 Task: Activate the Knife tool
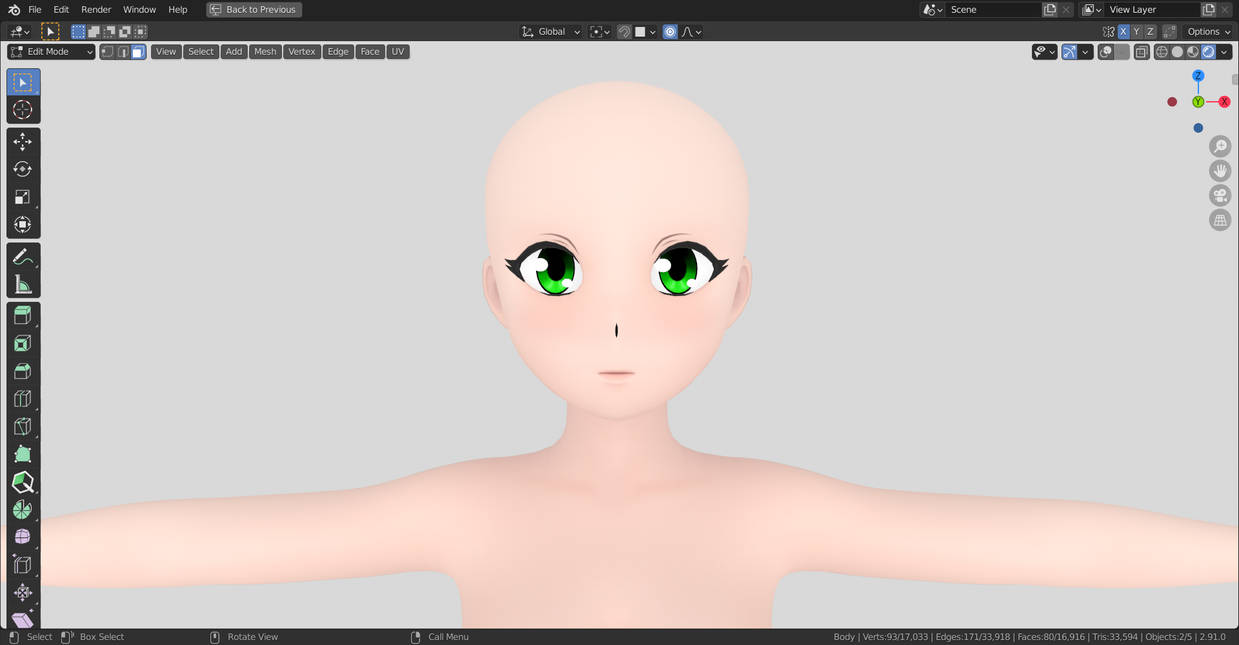[23, 427]
